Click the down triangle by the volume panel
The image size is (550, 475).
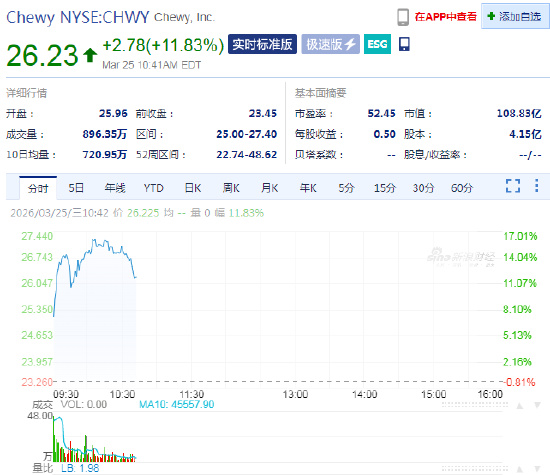[x=537, y=406]
